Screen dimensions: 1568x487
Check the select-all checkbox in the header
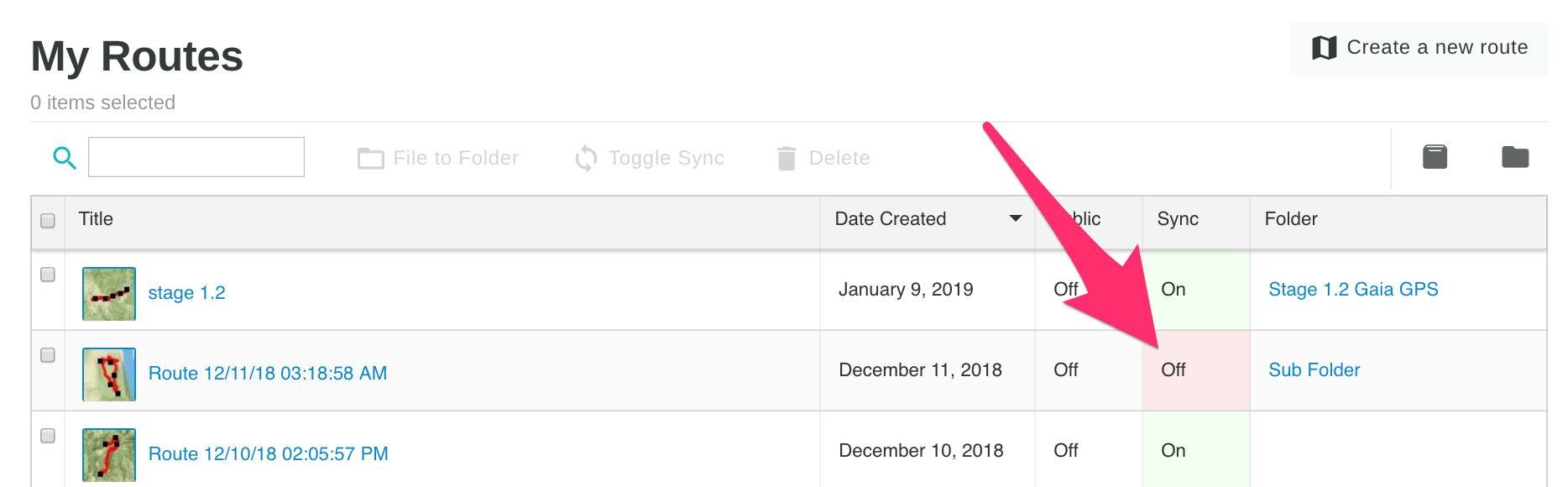(x=48, y=220)
